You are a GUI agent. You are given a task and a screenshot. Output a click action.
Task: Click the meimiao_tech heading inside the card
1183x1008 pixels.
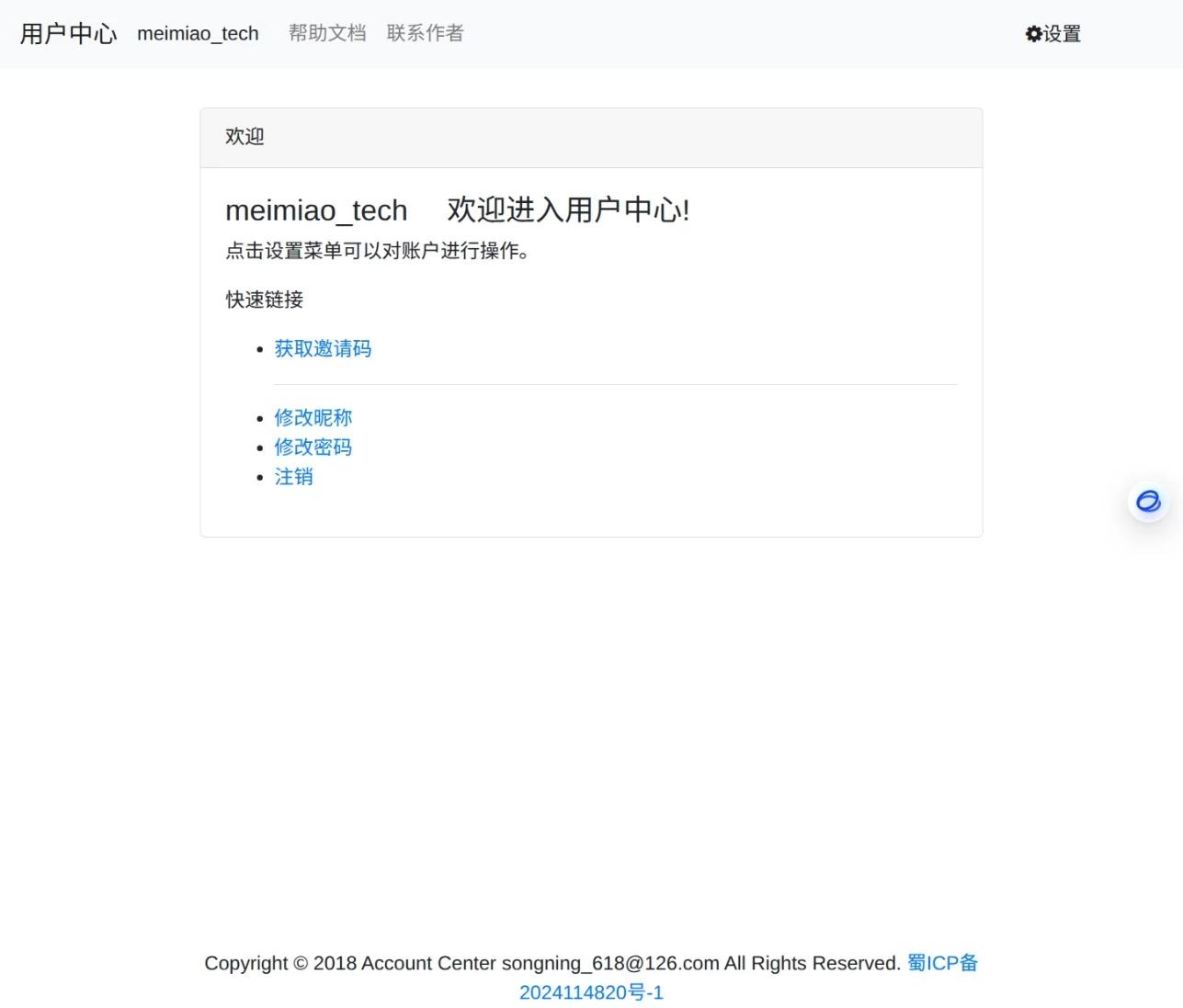[x=316, y=210]
